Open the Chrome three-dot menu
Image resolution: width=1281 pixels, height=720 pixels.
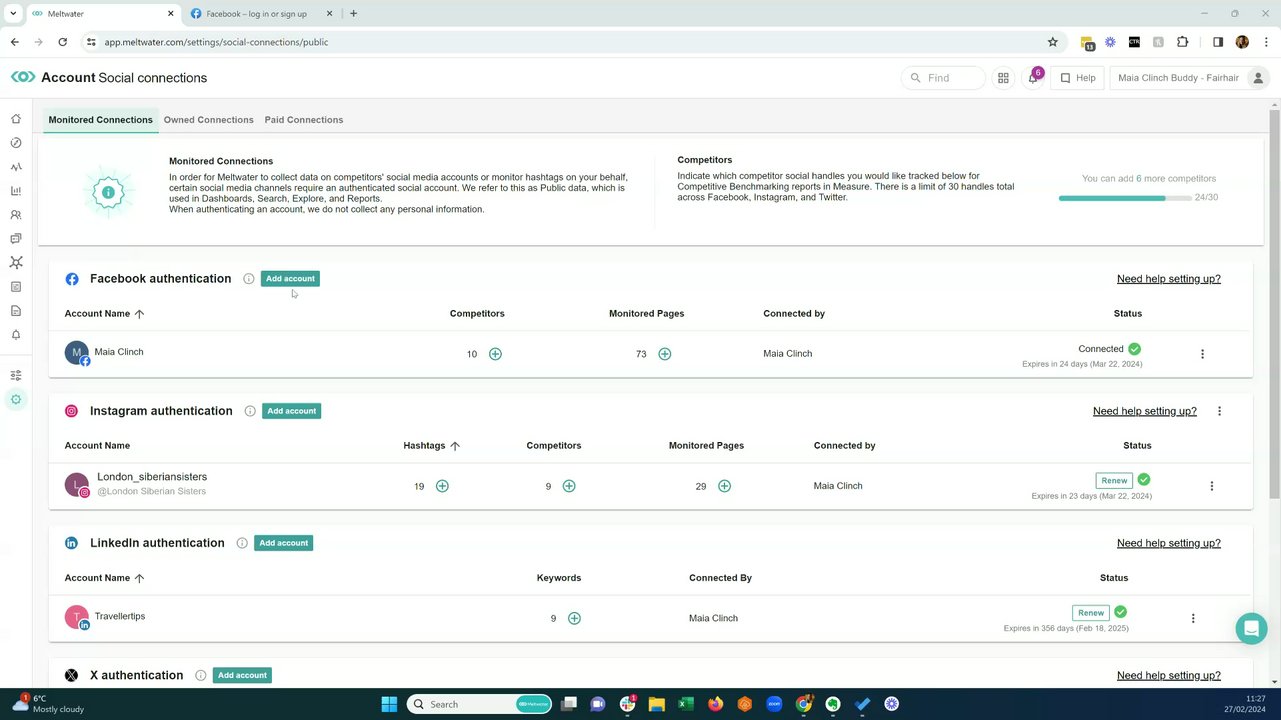click(x=1267, y=42)
